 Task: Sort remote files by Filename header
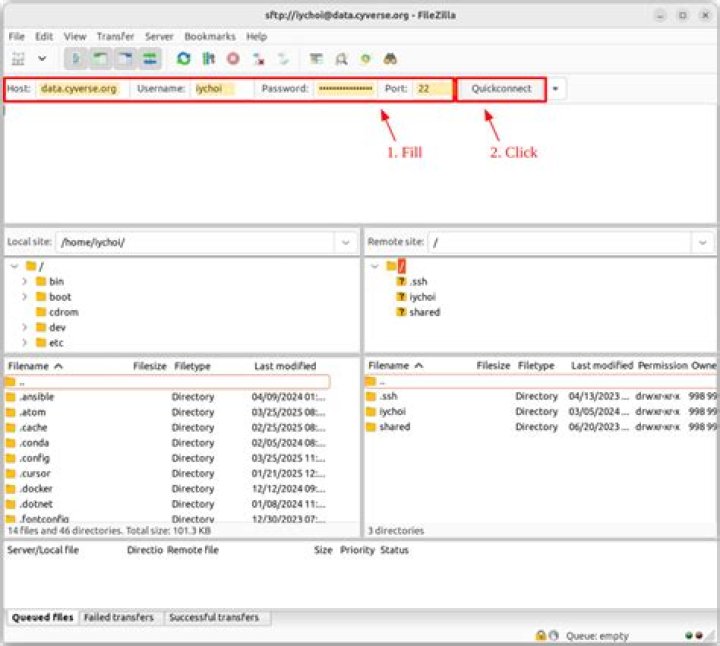click(396, 365)
